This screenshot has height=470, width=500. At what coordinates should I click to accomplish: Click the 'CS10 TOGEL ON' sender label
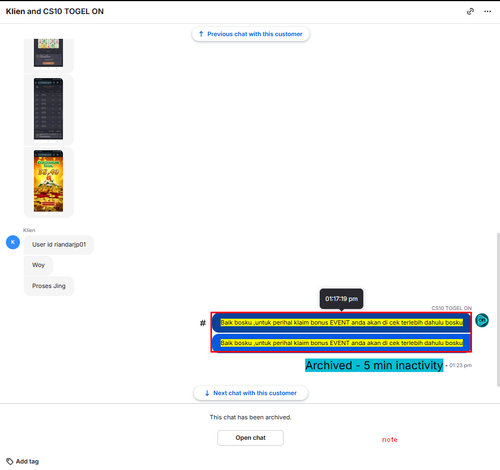click(x=452, y=308)
